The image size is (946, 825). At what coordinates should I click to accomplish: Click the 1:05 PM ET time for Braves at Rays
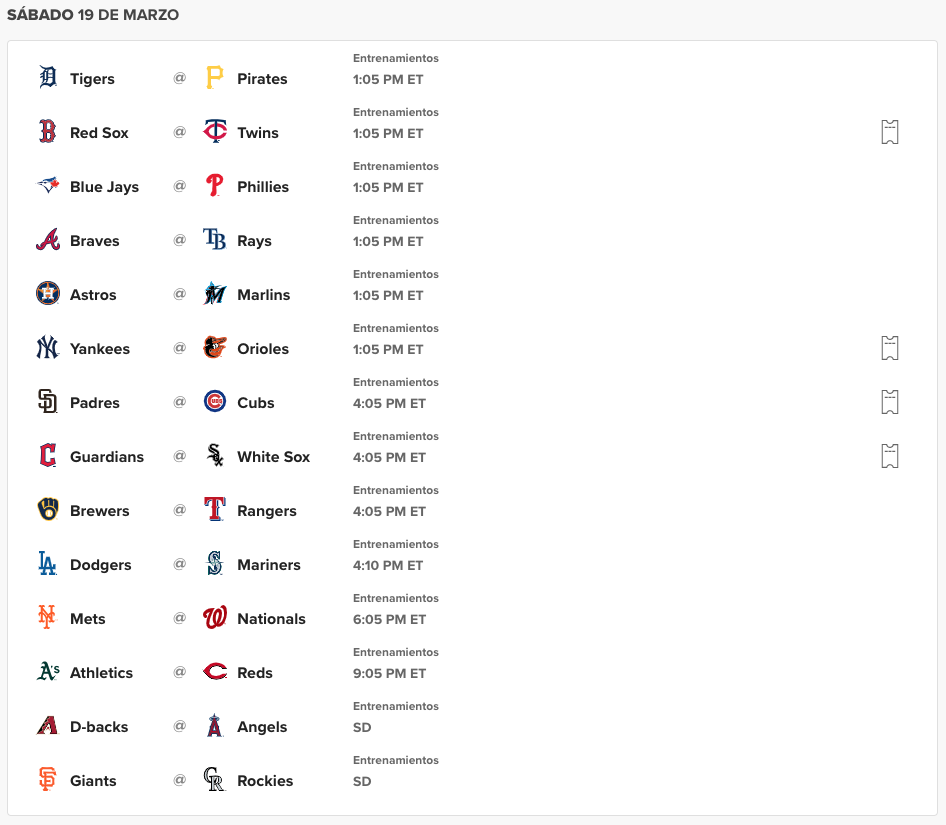[x=388, y=241]
